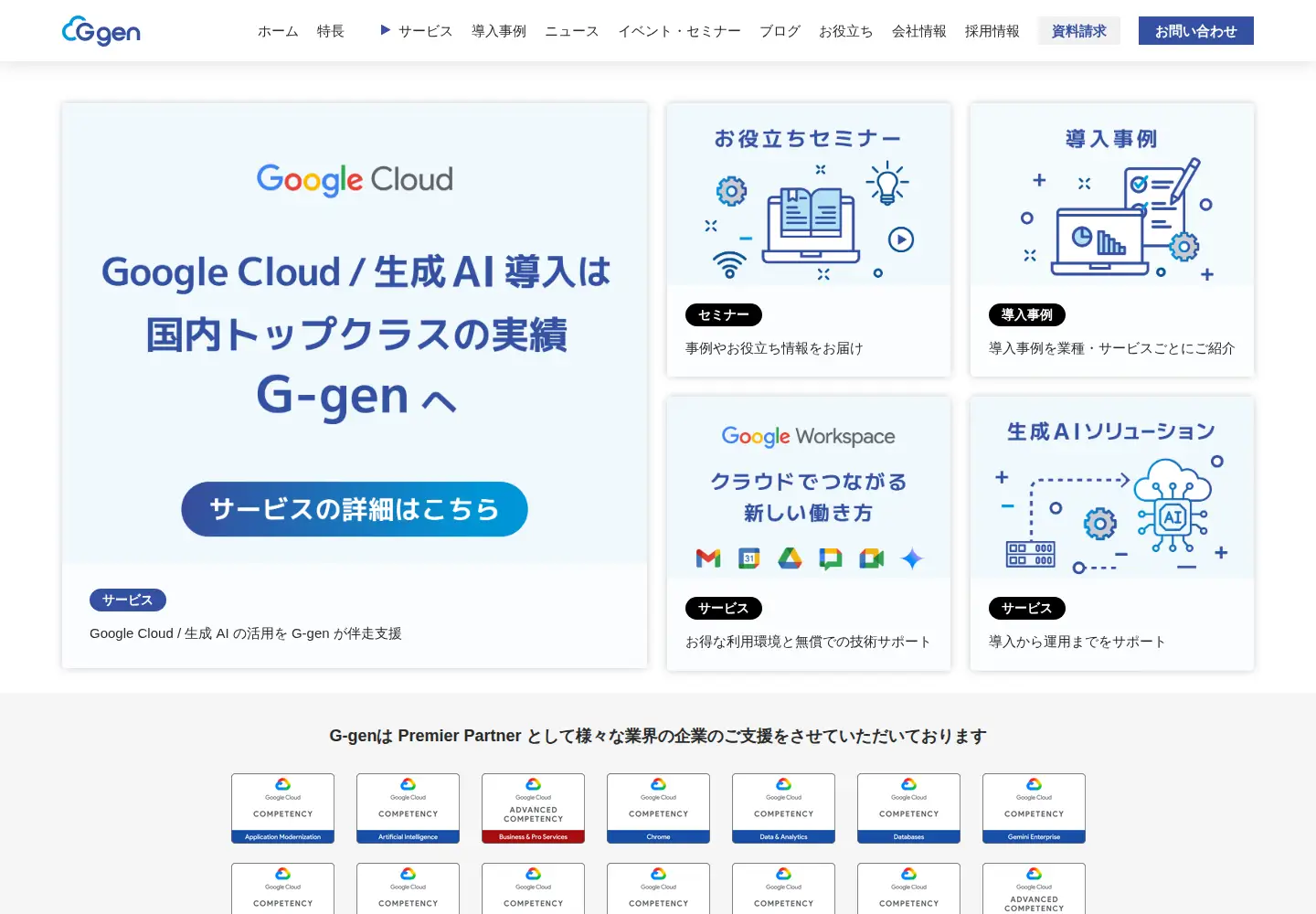Go to 導入事例 in the top navigation
The width and height of the screenshot is (1316, 914).
click(x=499, y=31)
